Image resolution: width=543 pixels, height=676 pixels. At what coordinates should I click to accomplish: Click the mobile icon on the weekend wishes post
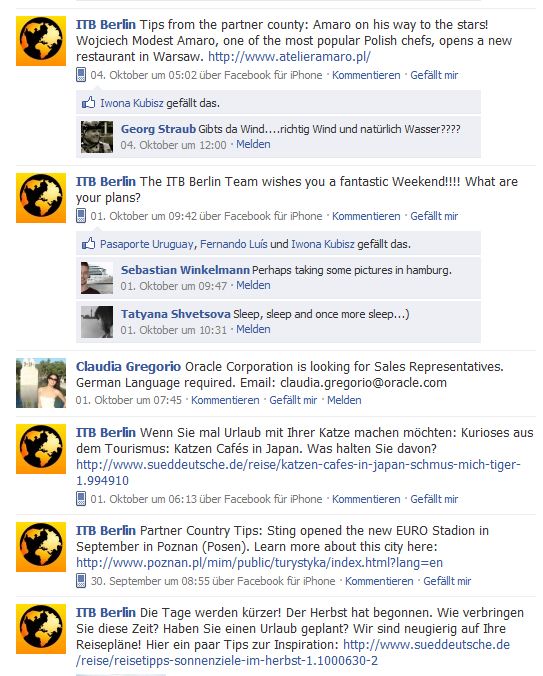pos(81,216)
